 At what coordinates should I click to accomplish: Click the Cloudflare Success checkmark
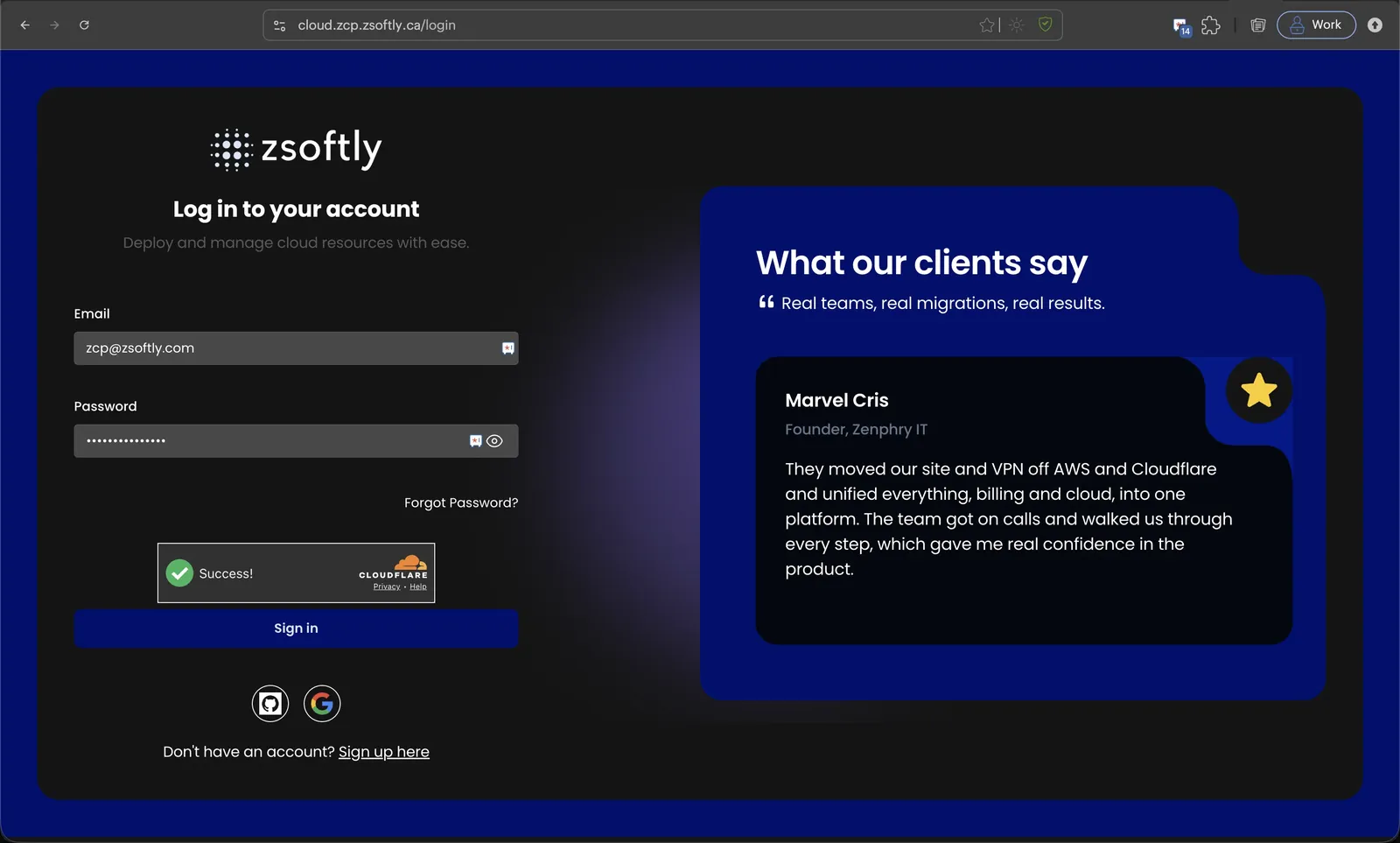(179, 573)
